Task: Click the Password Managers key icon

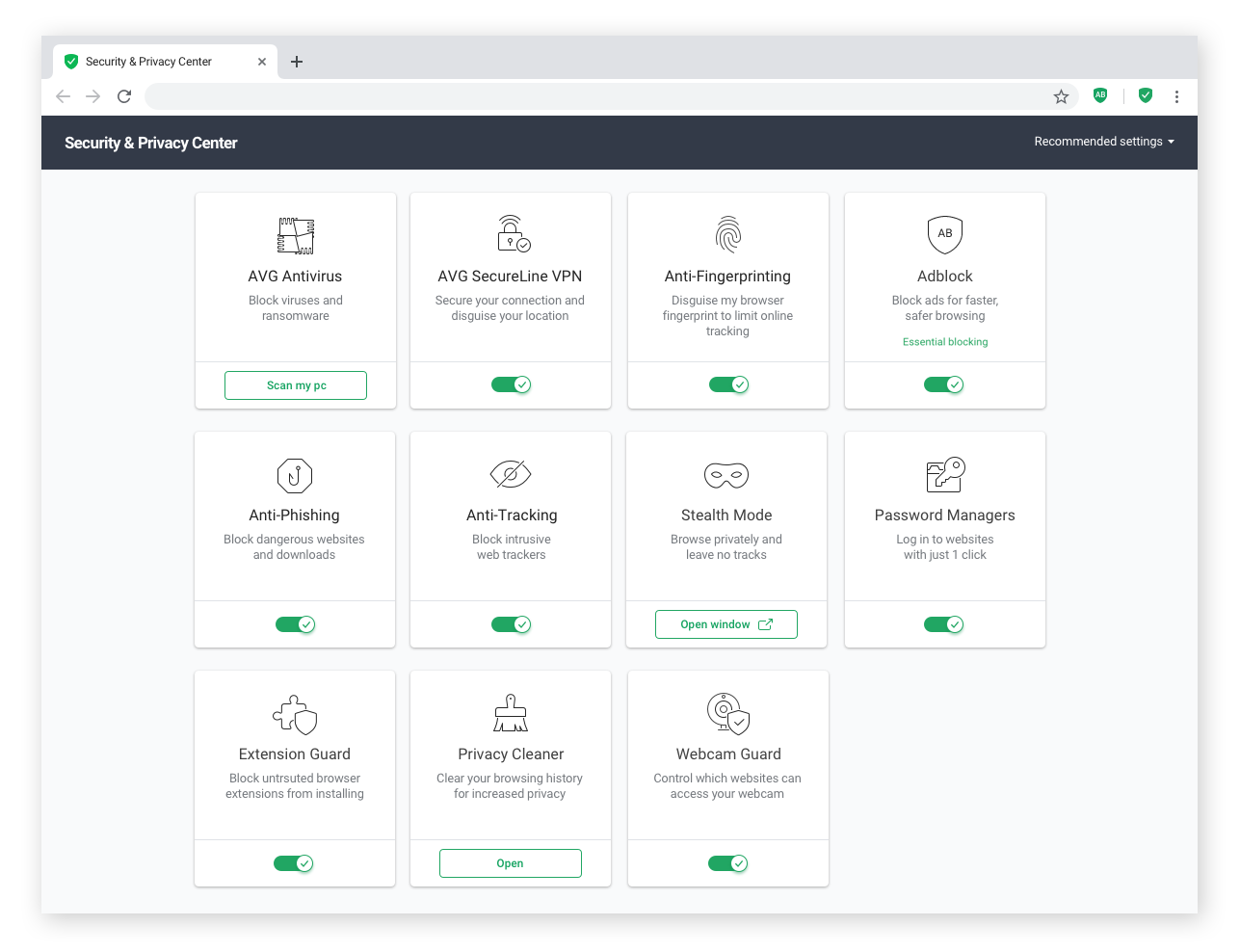Action: point(944,474)
